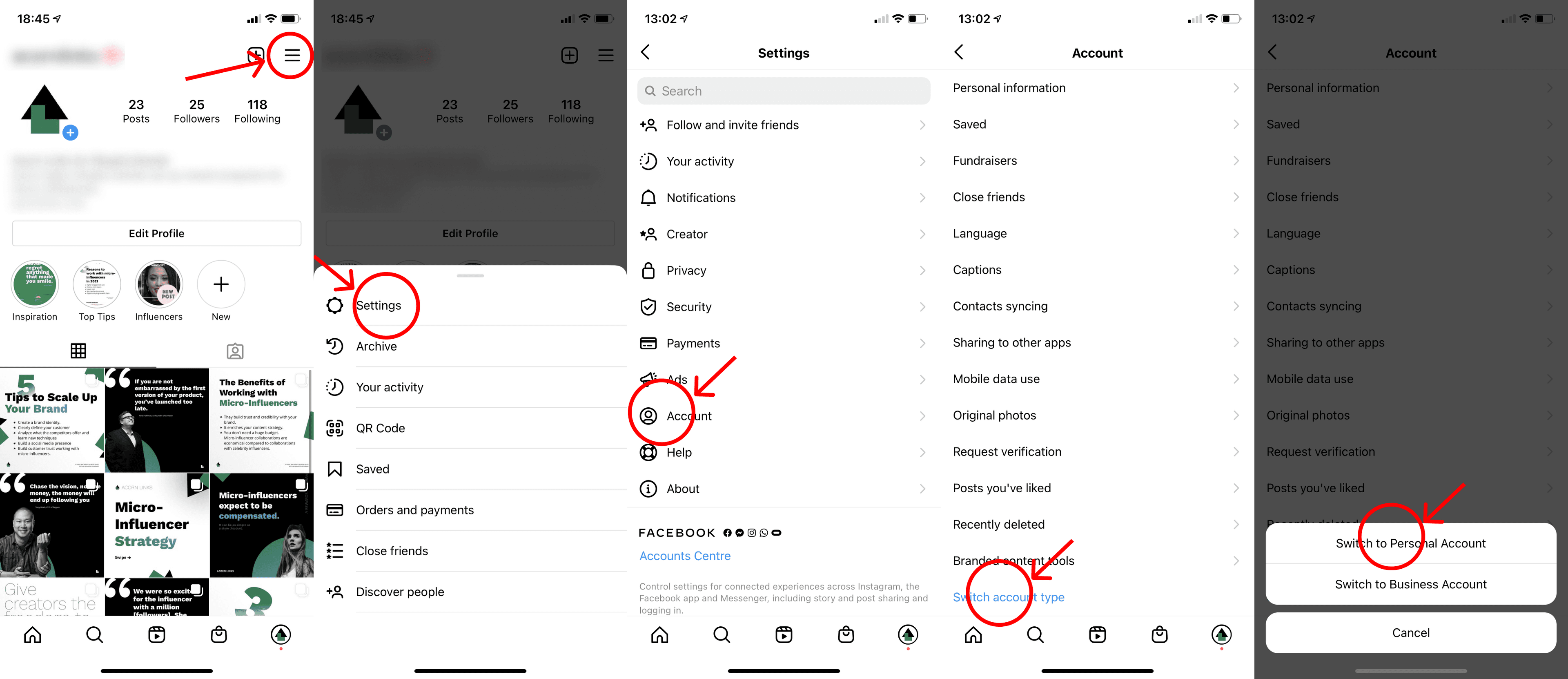Go to Home feed on first screen
The image size is (1568, 679).
pos(33,634)
